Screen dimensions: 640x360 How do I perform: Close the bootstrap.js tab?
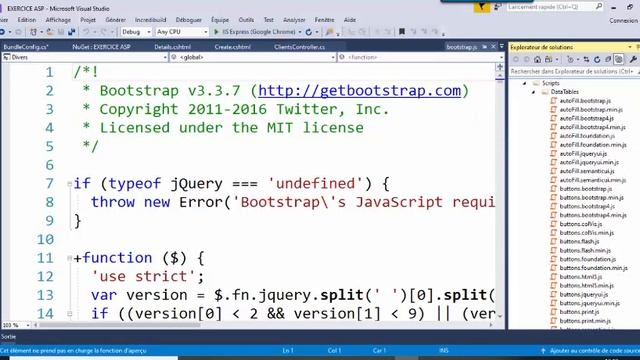tap(493, 47)
